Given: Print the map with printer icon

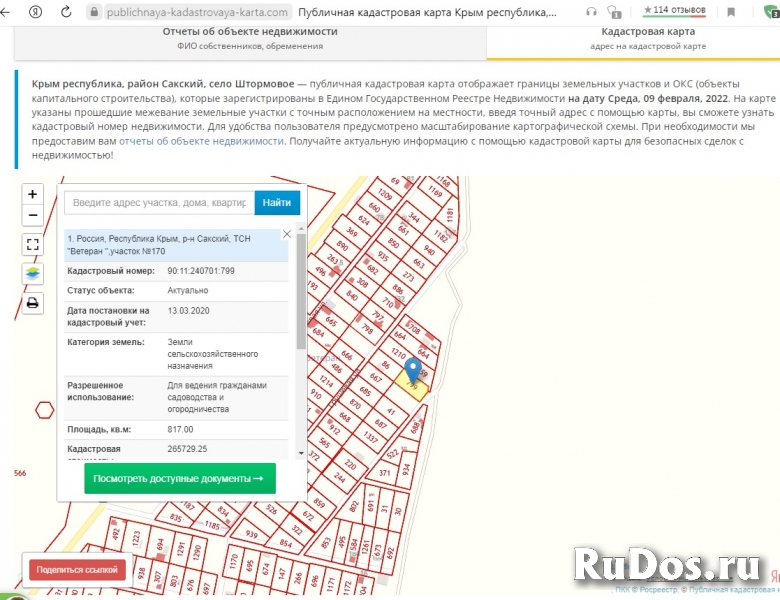Looking at the screenshot, I should tap(33, 303).
